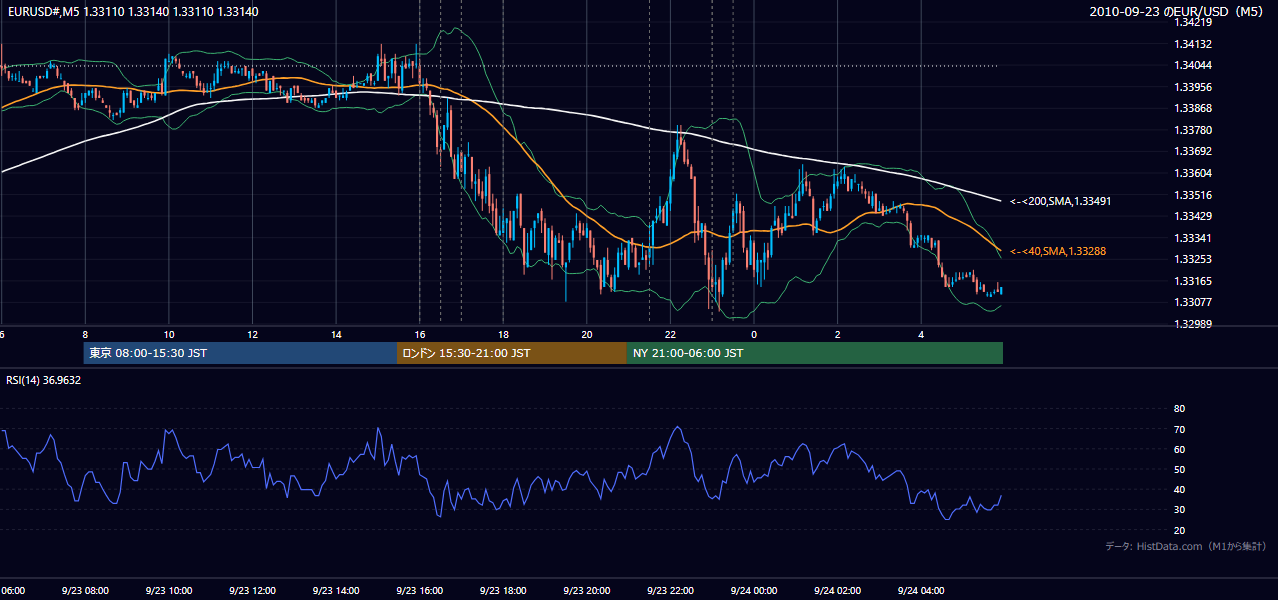Click price axis value 1.33780
The height and width of the screenshot is (600, 1278).
[1194, 130]
